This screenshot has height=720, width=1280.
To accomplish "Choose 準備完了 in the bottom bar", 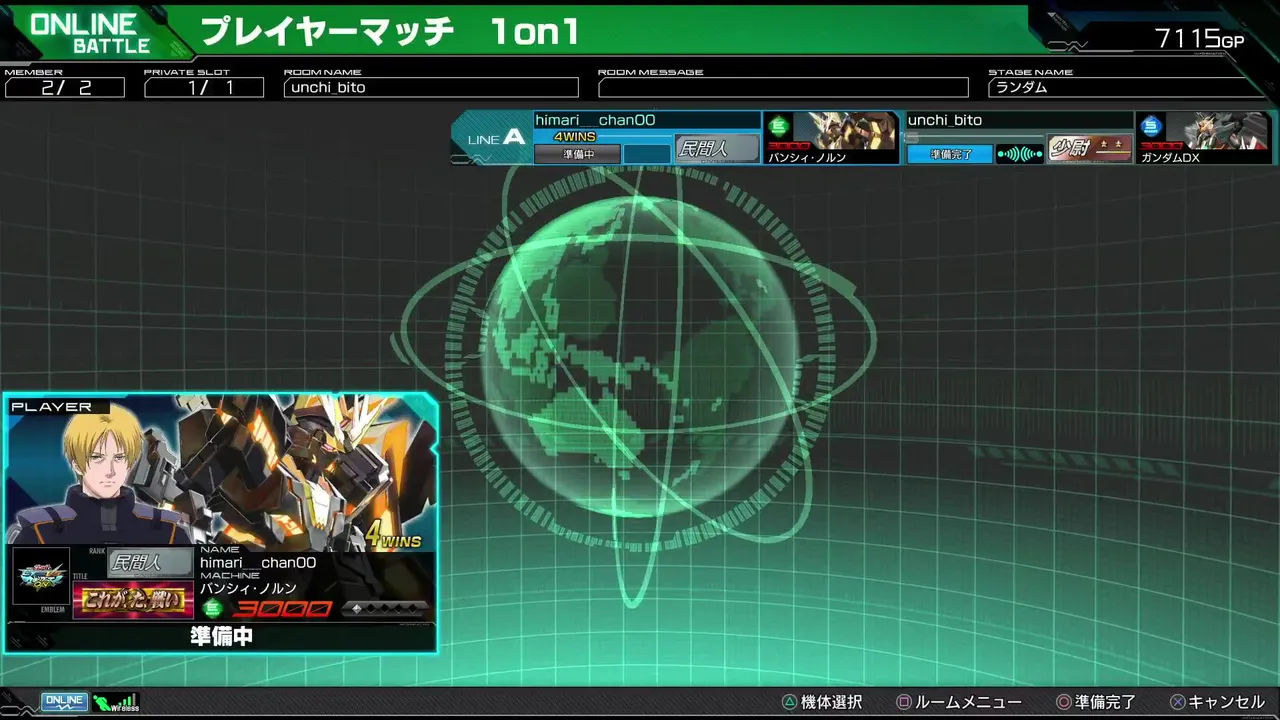I will tap(1106, 703).
